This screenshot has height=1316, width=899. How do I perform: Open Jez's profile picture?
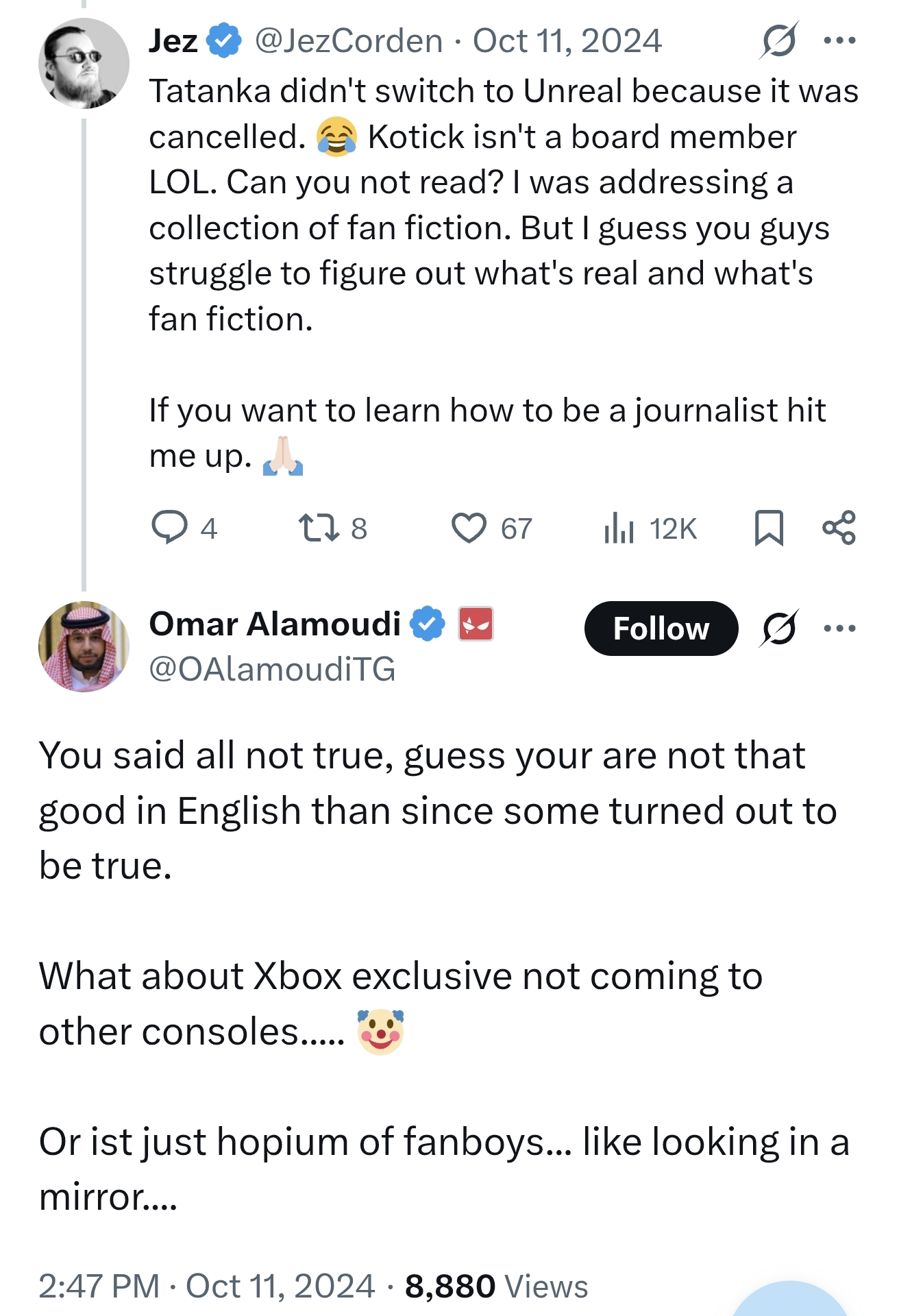pyautogui.click(x=84, y=64)
